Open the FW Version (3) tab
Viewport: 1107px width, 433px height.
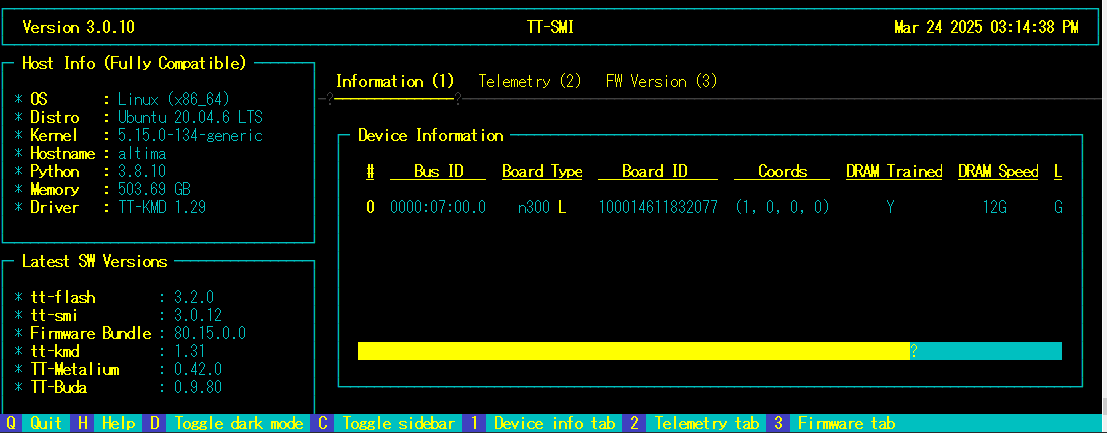click(662, 81)
